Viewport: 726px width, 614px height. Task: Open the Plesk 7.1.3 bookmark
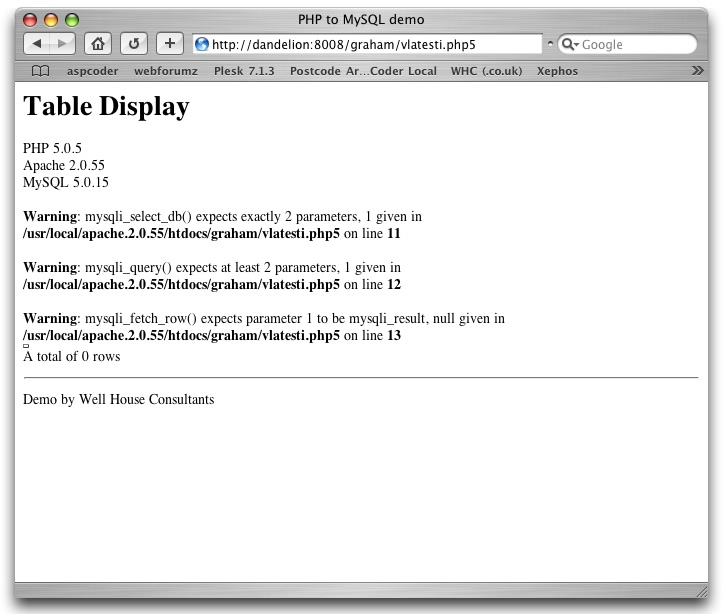tap(244, 71)
